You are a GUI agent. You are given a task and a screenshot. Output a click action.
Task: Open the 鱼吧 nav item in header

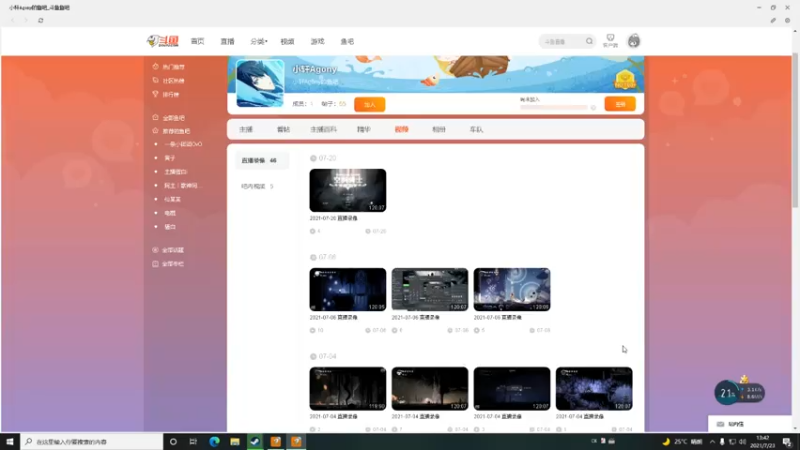(x=347, y=41)
